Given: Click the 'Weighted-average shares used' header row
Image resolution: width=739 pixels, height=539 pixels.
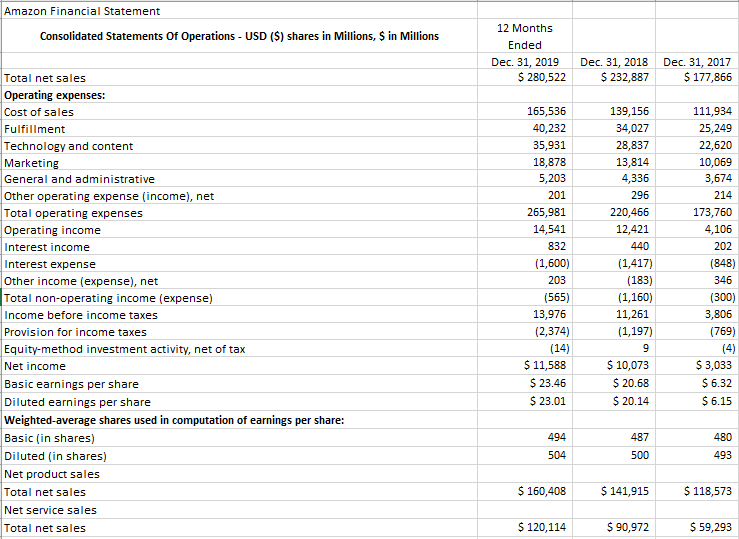Looking at the screenshot, I should click(x=174, y=420).
